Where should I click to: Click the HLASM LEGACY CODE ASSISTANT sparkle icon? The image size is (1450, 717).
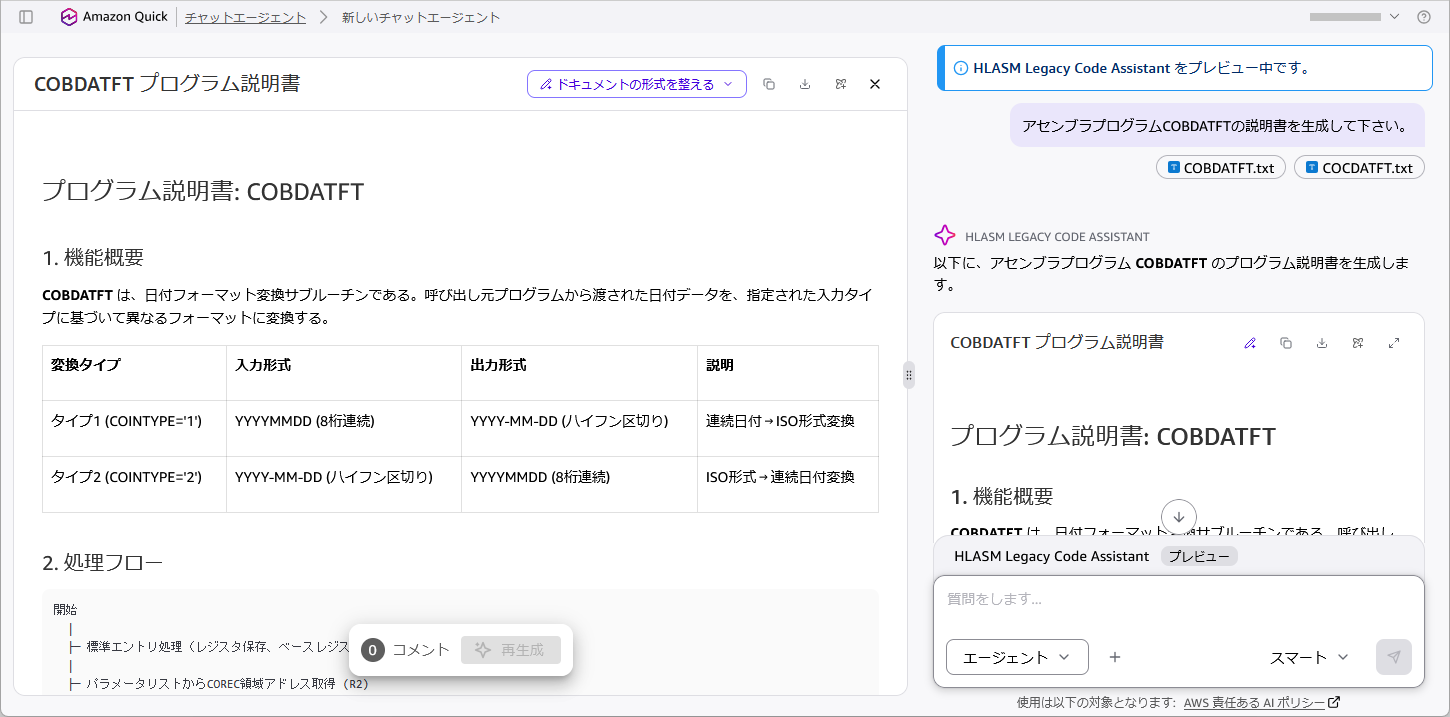(x=944, y=236)
